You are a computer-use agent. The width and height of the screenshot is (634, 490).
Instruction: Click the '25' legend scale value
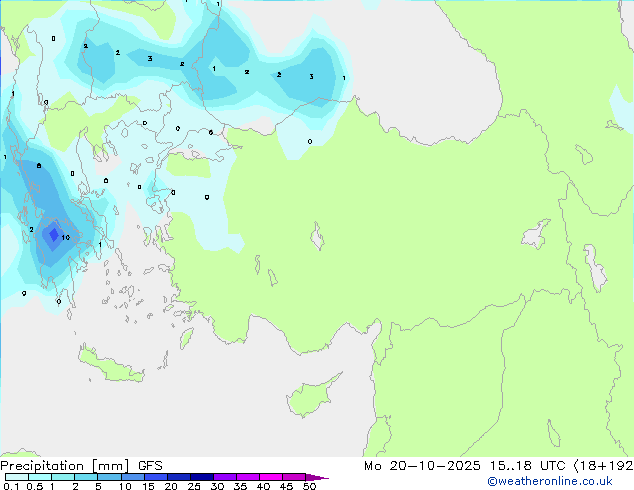[194, 486]
